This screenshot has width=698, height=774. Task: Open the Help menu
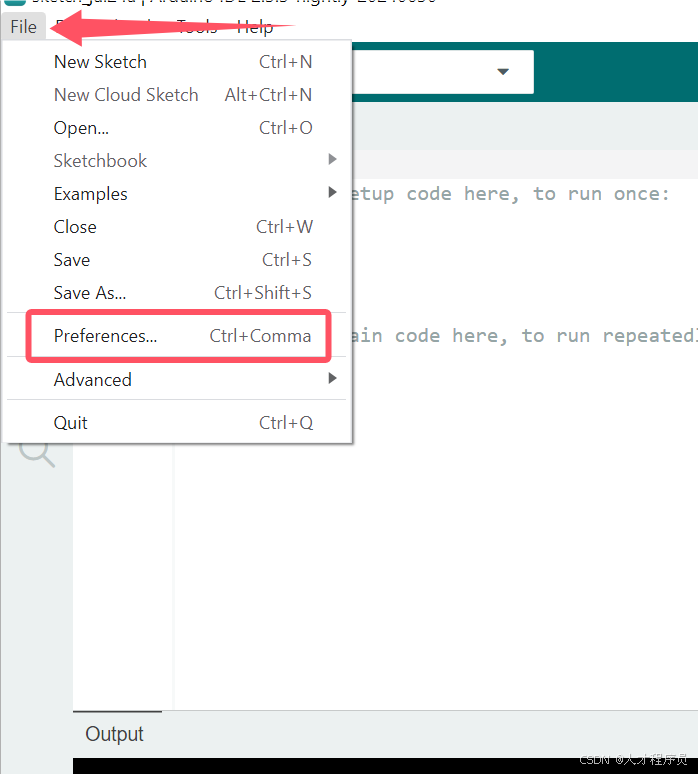click(x=255, y=27)
